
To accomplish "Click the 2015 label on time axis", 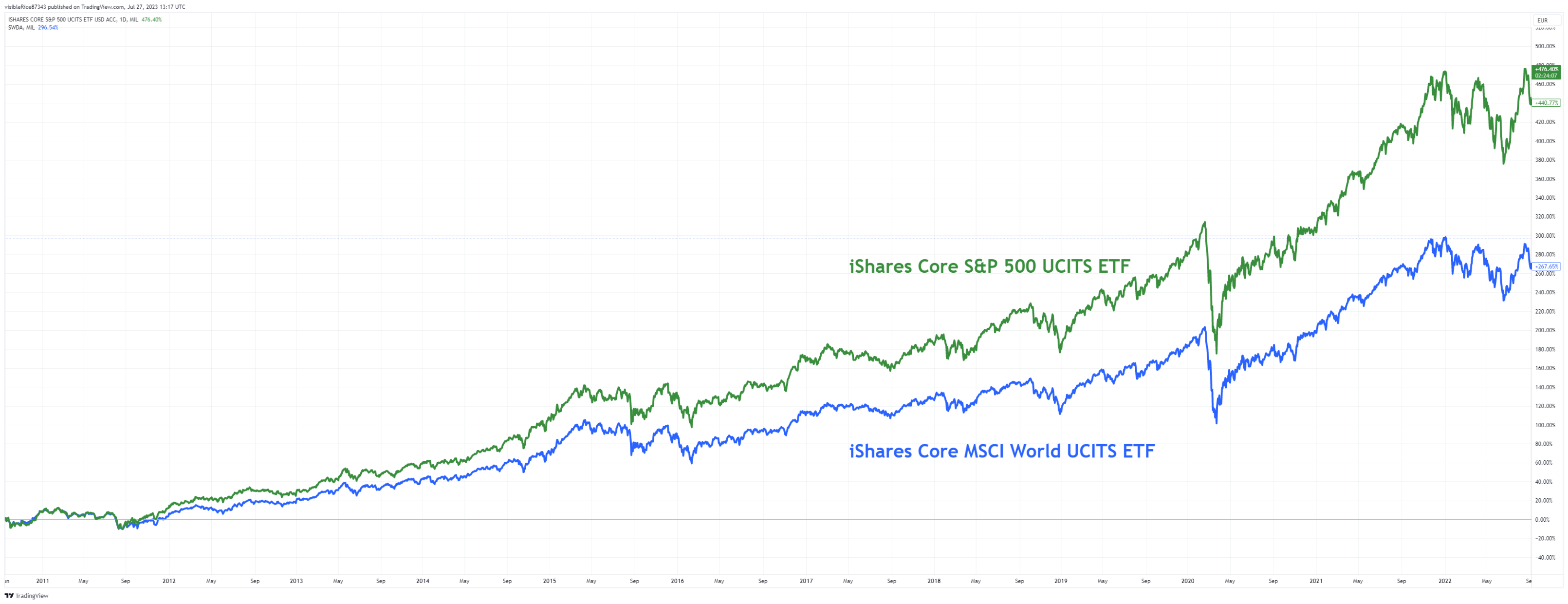I will coord(549,581).
